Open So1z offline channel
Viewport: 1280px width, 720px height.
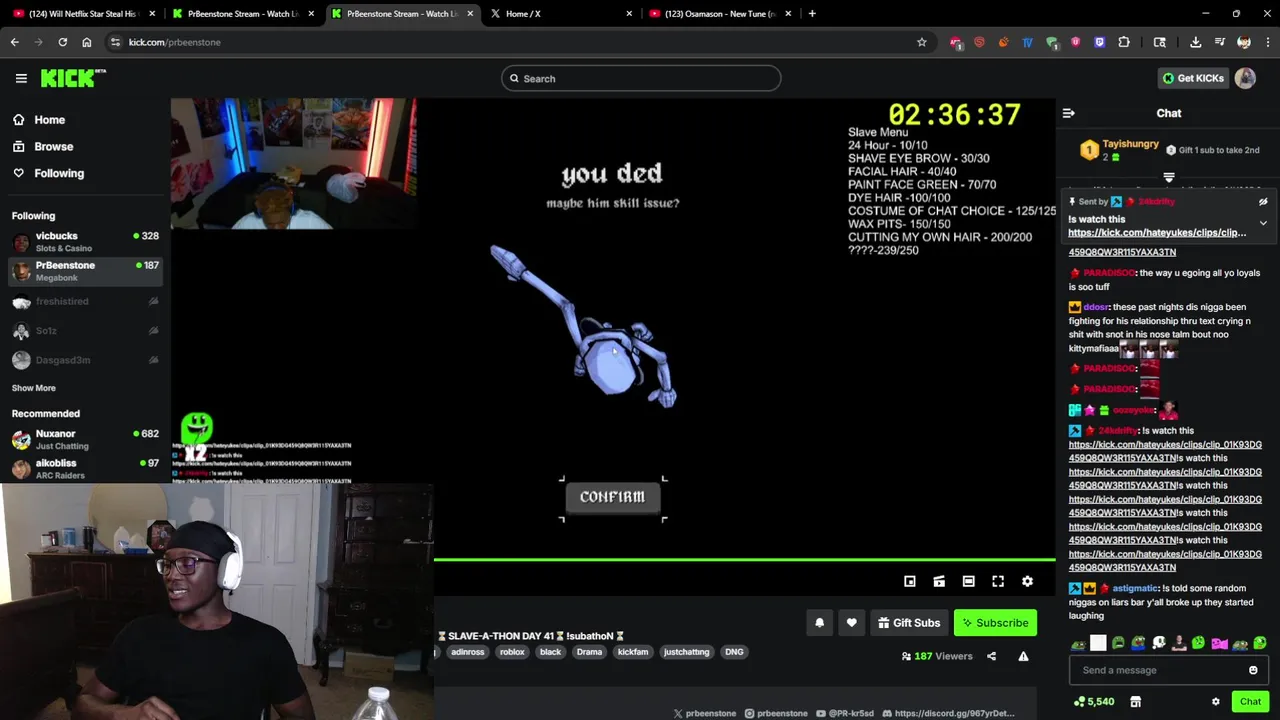85,330
